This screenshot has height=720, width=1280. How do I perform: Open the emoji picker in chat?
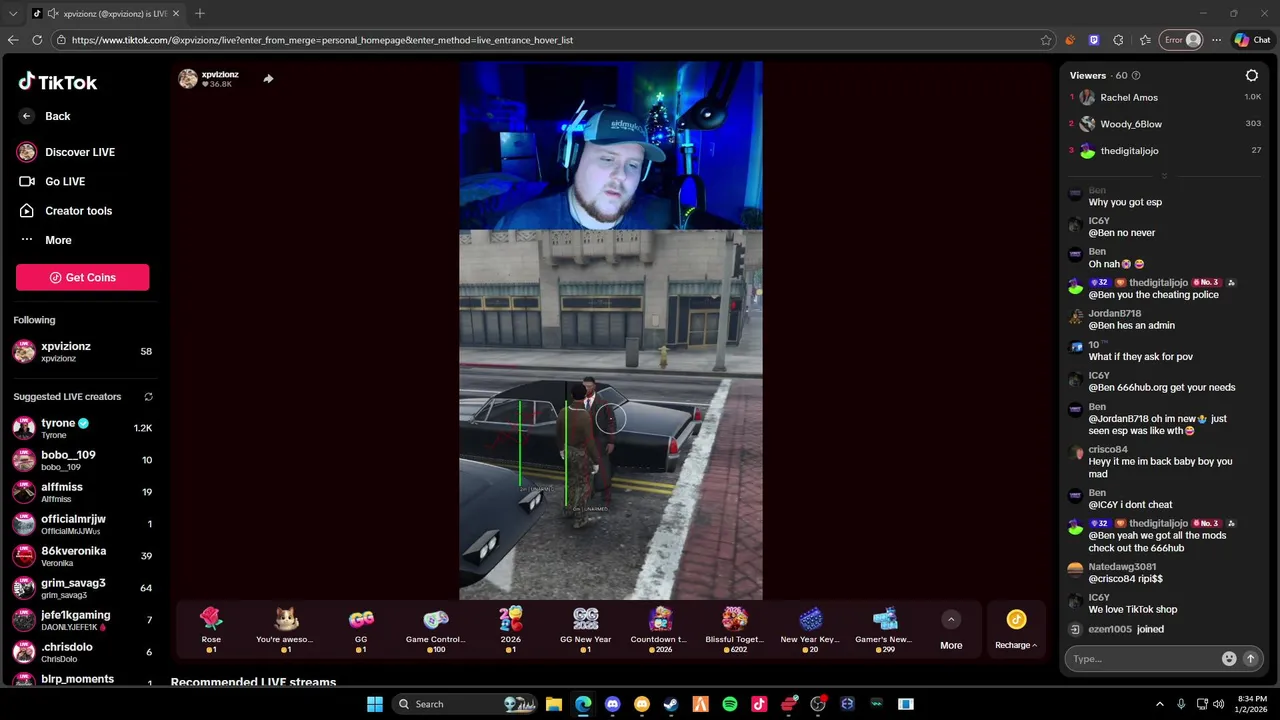click(x=1229, y=659)
